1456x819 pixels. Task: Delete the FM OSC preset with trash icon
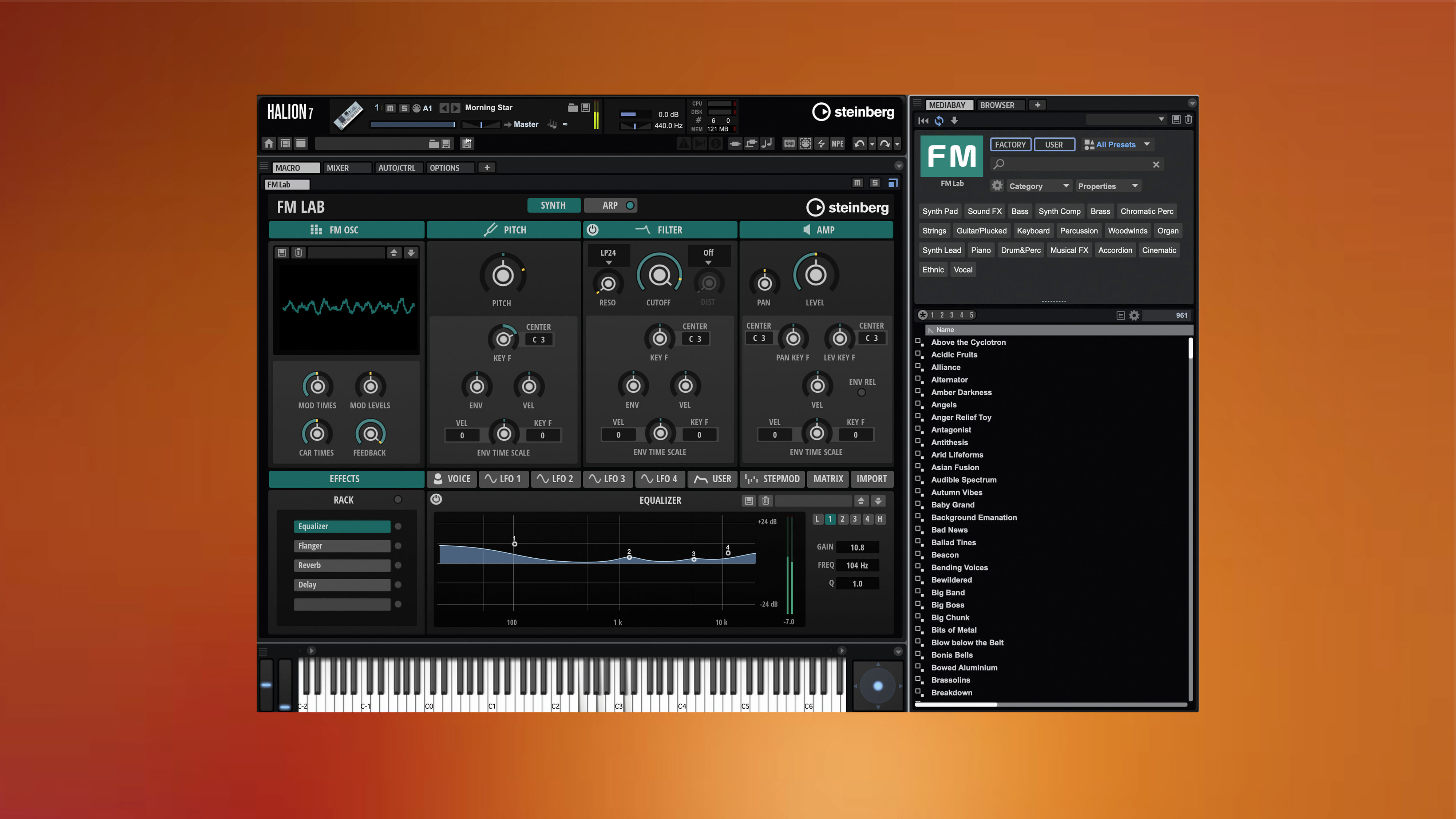(x=298, y=253)
